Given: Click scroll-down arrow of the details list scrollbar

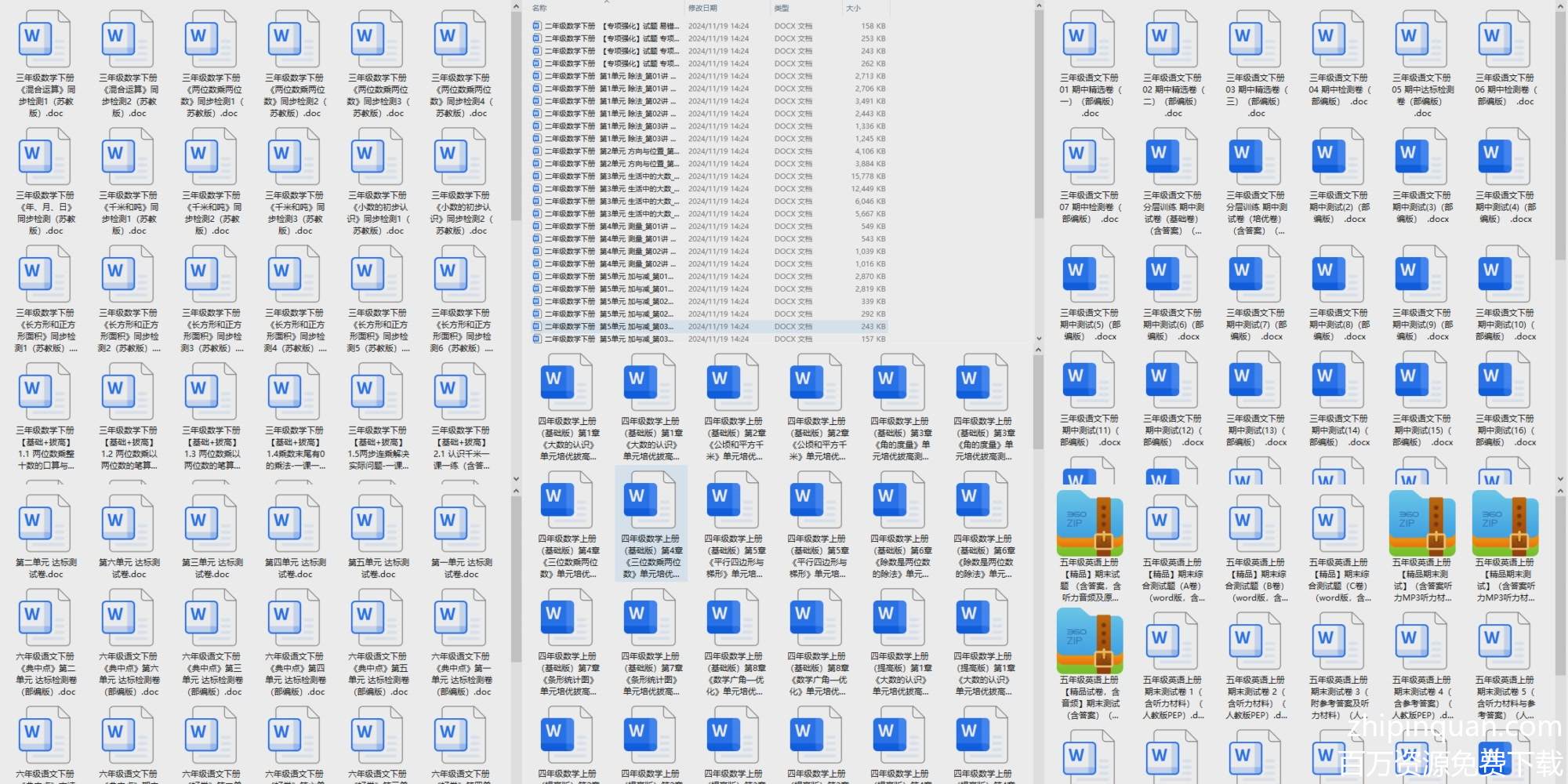Looking at the screenshot, I should pyautogui.click(x=1039, y=339).
